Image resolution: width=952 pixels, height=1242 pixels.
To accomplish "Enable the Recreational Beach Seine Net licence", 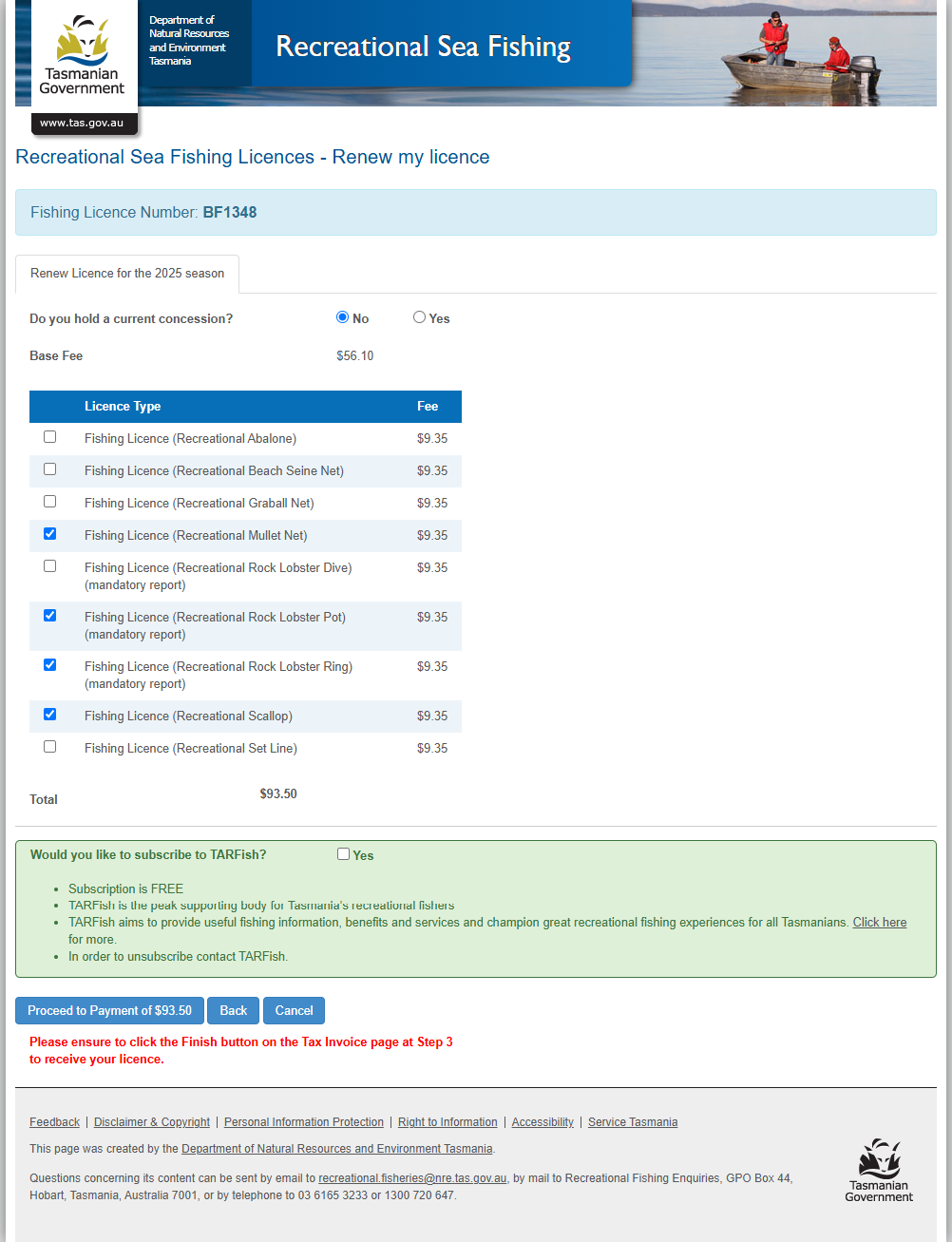I will coord(50,469).
